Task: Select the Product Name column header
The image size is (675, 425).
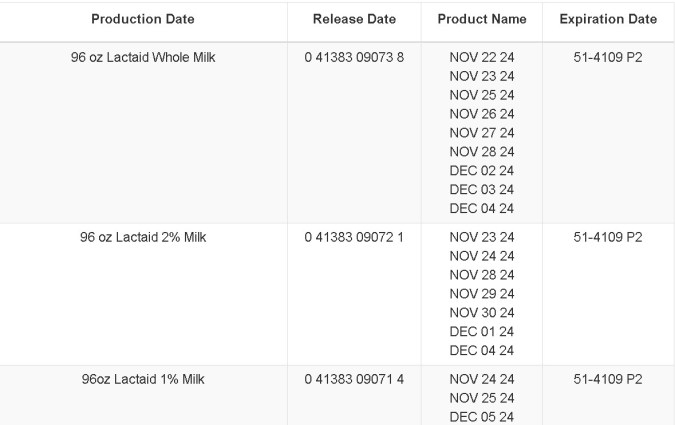Action: point(482,19)
